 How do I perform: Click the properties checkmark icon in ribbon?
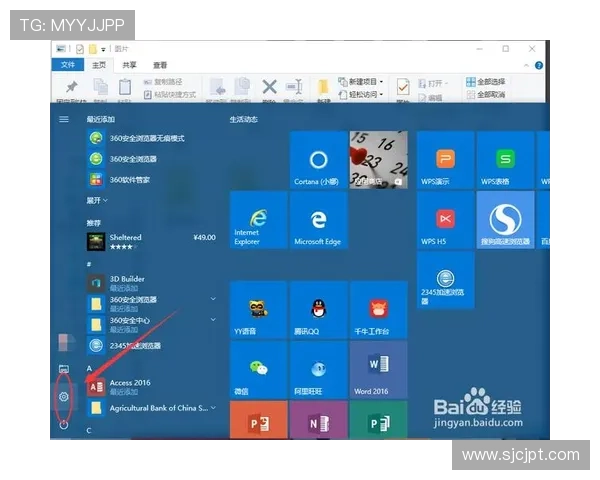pos(403,87)
